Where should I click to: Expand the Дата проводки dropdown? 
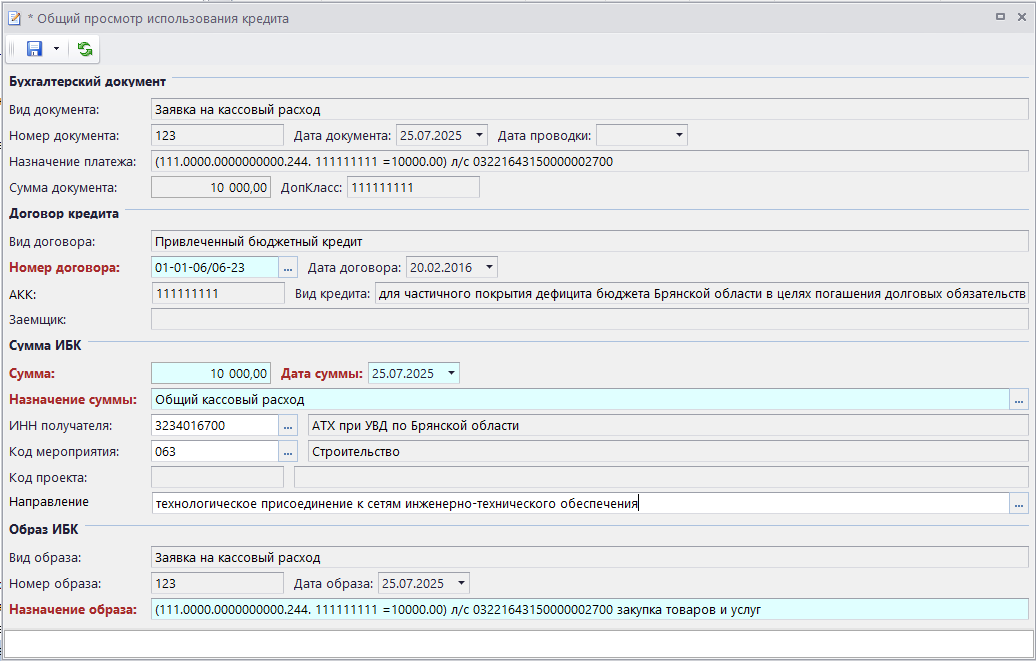tap(679, 135)
